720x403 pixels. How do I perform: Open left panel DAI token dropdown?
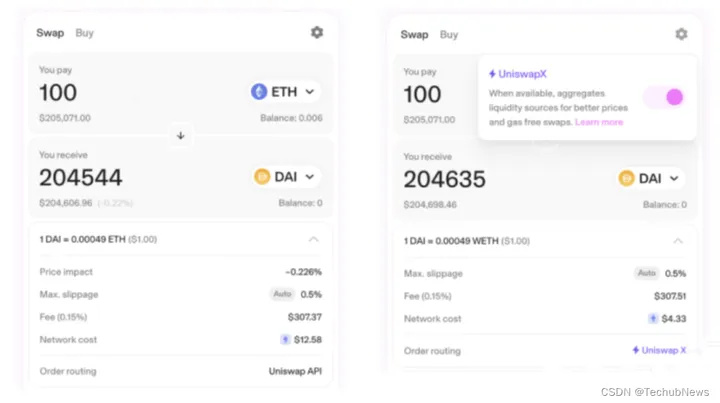click(x=286, y=177)
